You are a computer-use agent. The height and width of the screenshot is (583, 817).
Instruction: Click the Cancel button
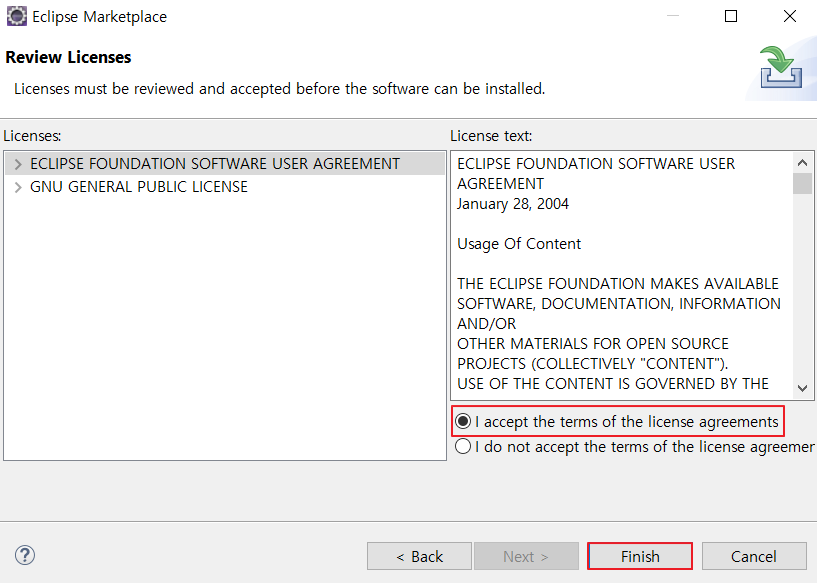click(x=754, y=556)
